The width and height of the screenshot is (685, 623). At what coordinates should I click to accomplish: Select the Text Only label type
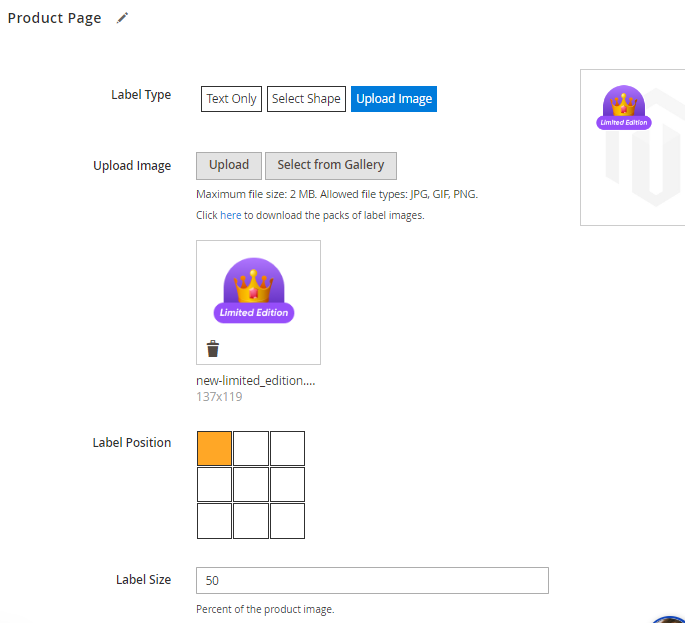[x=231, y=99]
